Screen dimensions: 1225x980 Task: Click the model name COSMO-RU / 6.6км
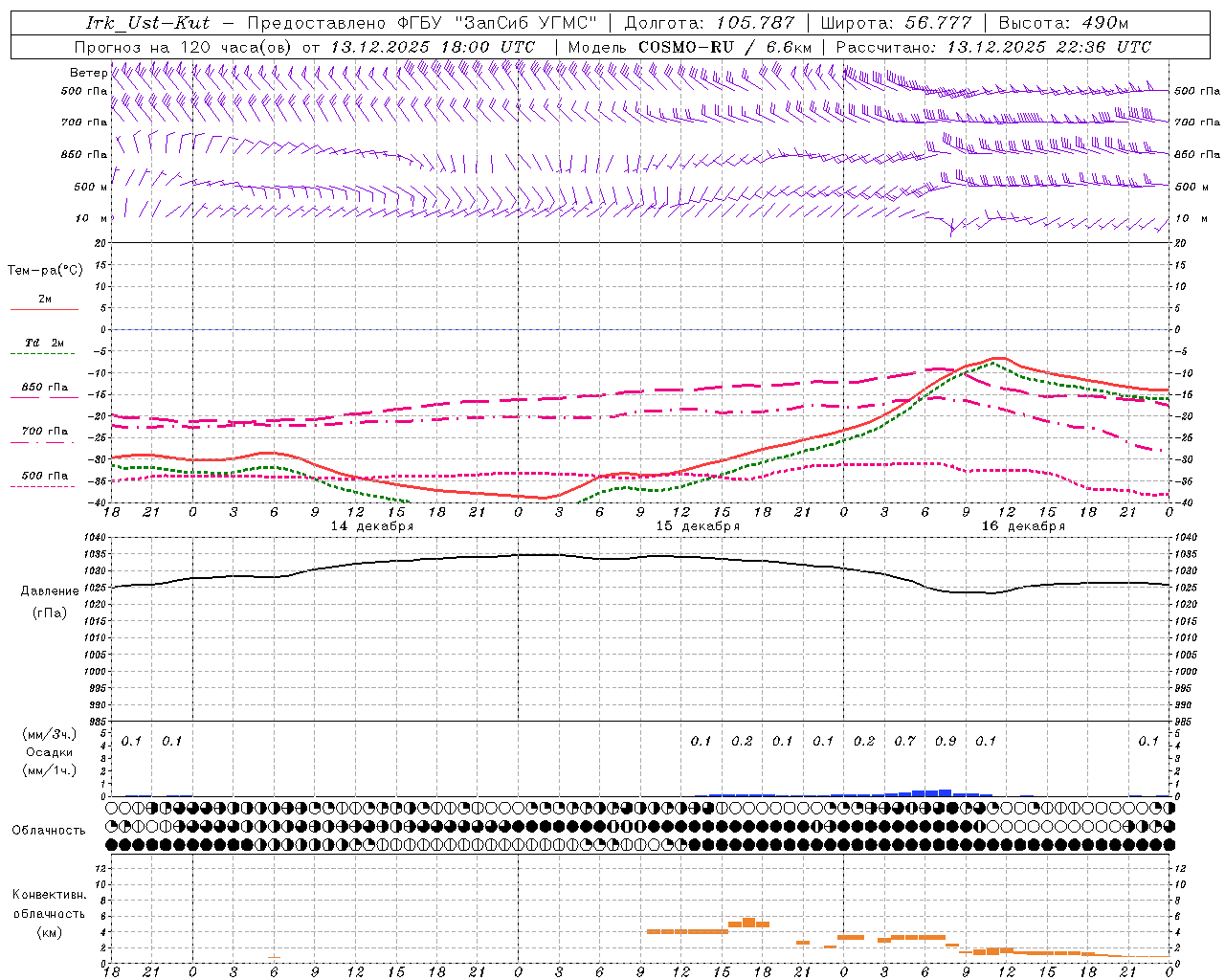(724, 47)
